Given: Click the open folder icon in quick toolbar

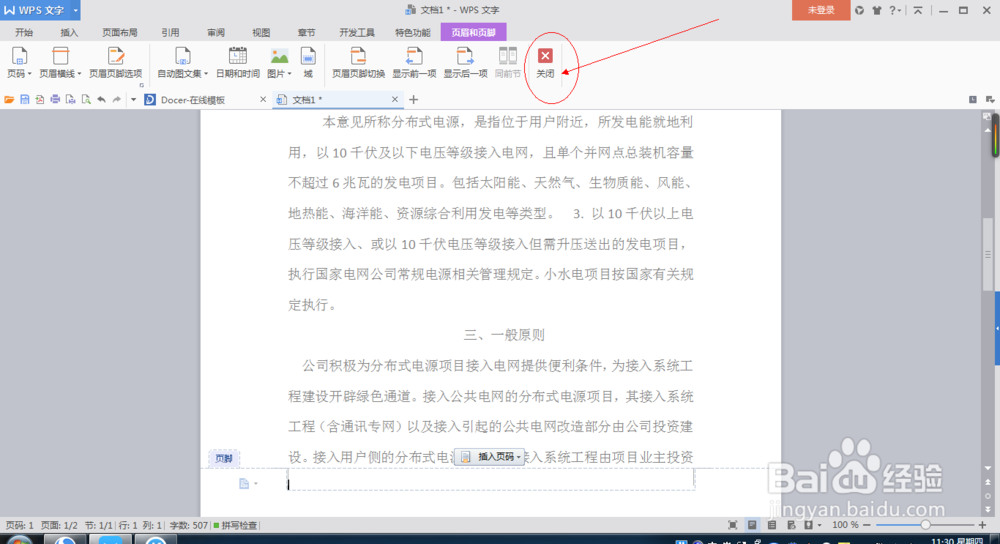Looking at the screenshot, I should [x=9, y=99].
